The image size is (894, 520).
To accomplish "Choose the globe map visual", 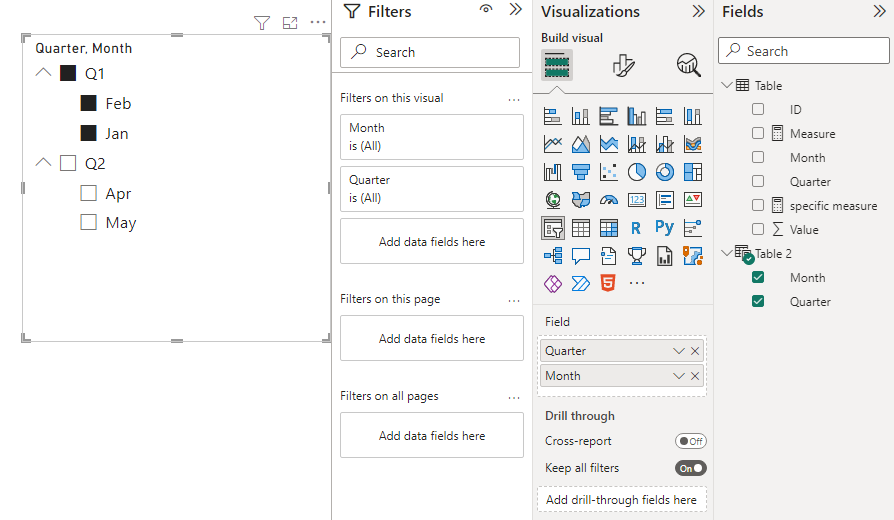I will (552, 200).
